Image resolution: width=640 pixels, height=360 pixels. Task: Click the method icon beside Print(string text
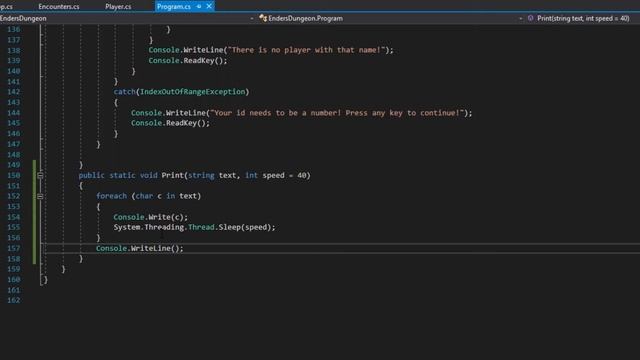531,18
